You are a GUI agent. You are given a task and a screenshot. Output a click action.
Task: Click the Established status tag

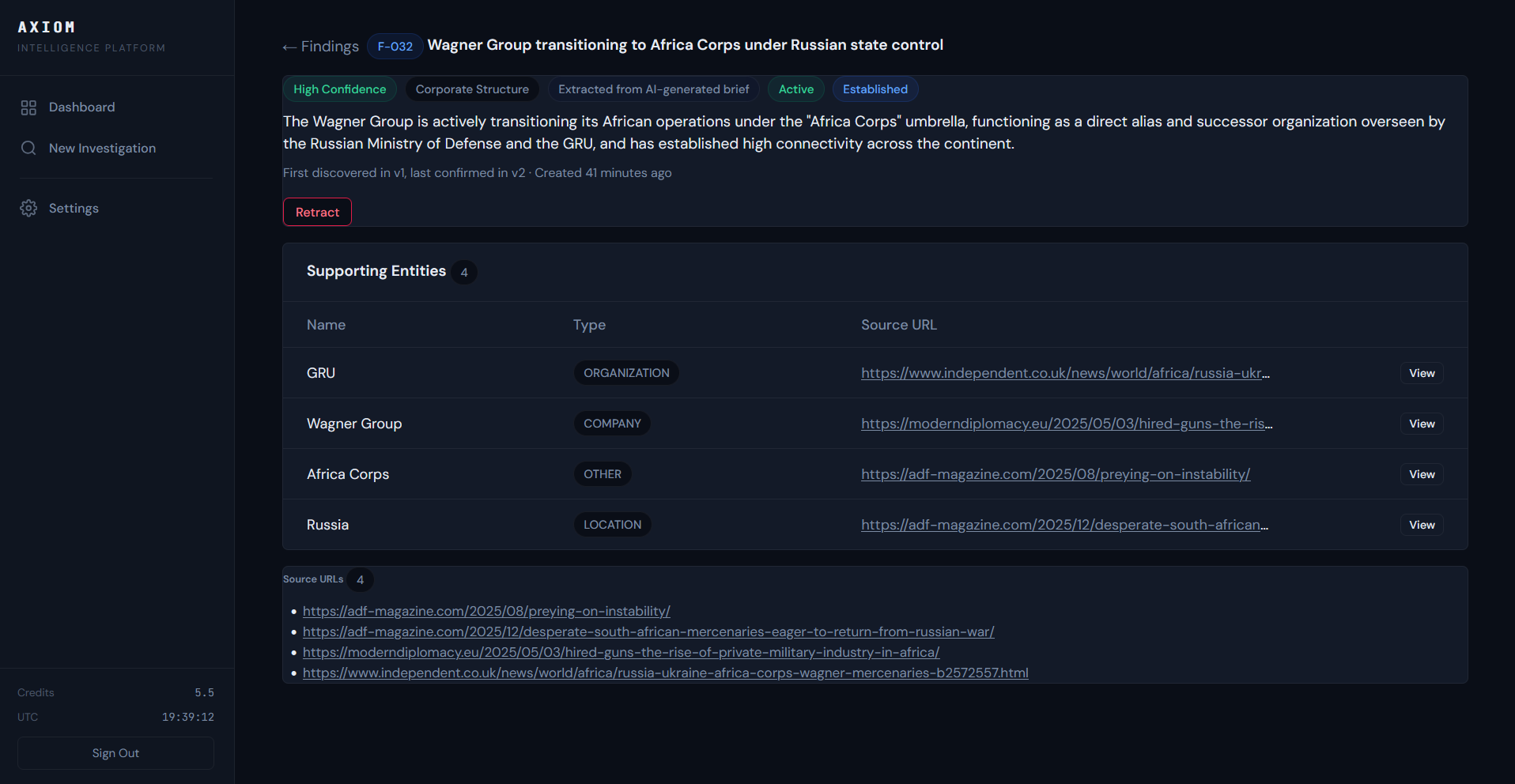click(x=875, y=89)
